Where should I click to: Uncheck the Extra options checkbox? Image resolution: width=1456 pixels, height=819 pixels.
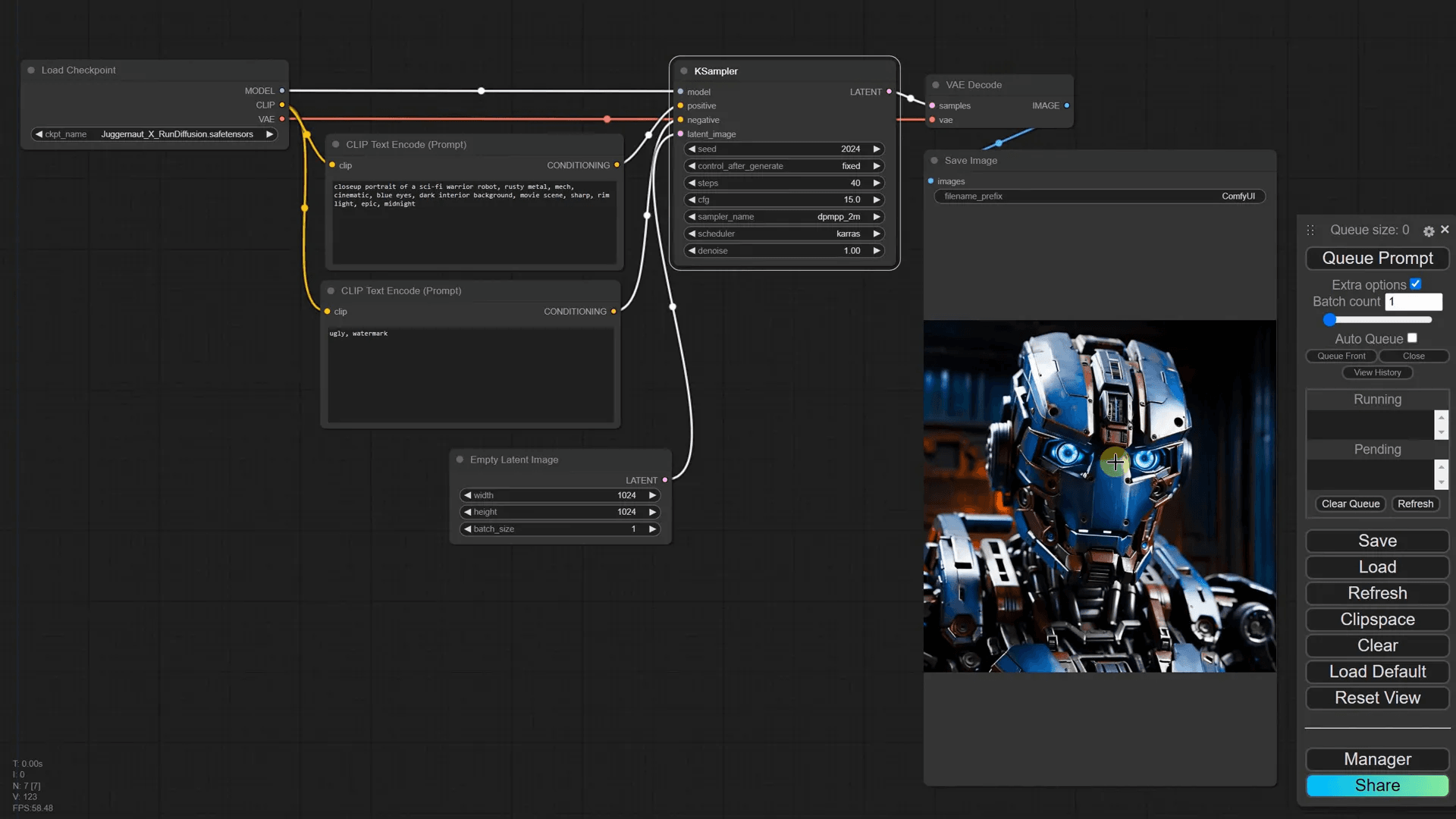[x=1415, y=284]
